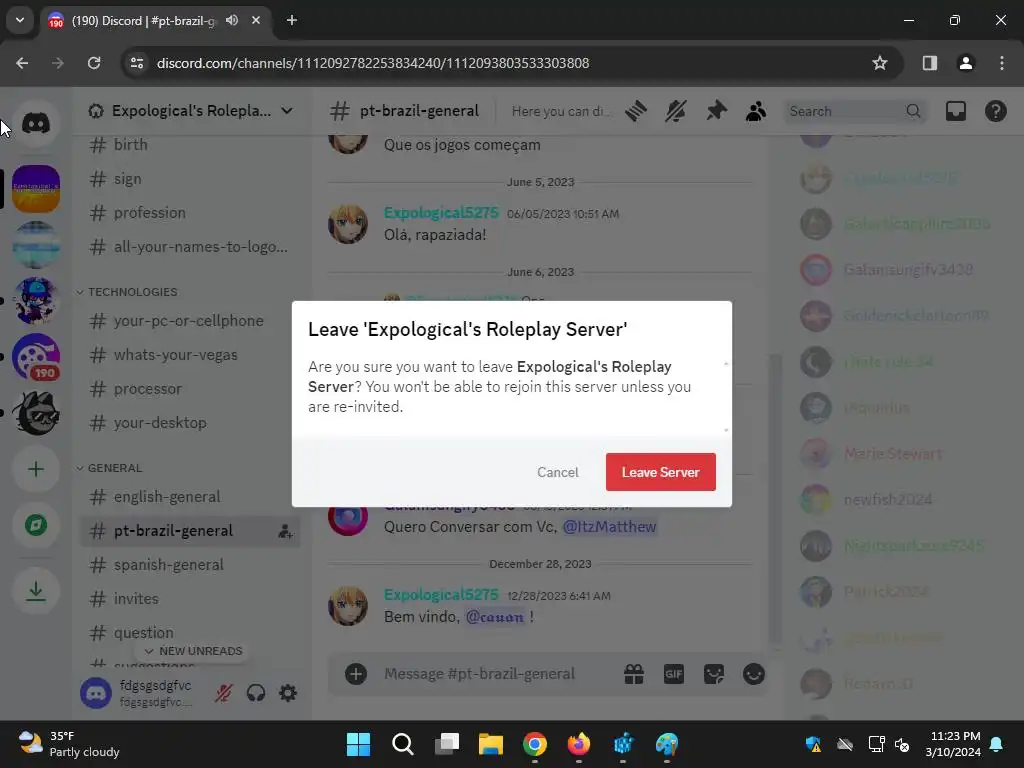1024x768 pixels.
Task: Open the whats-your-vegas channel
Action: [190, 355]
